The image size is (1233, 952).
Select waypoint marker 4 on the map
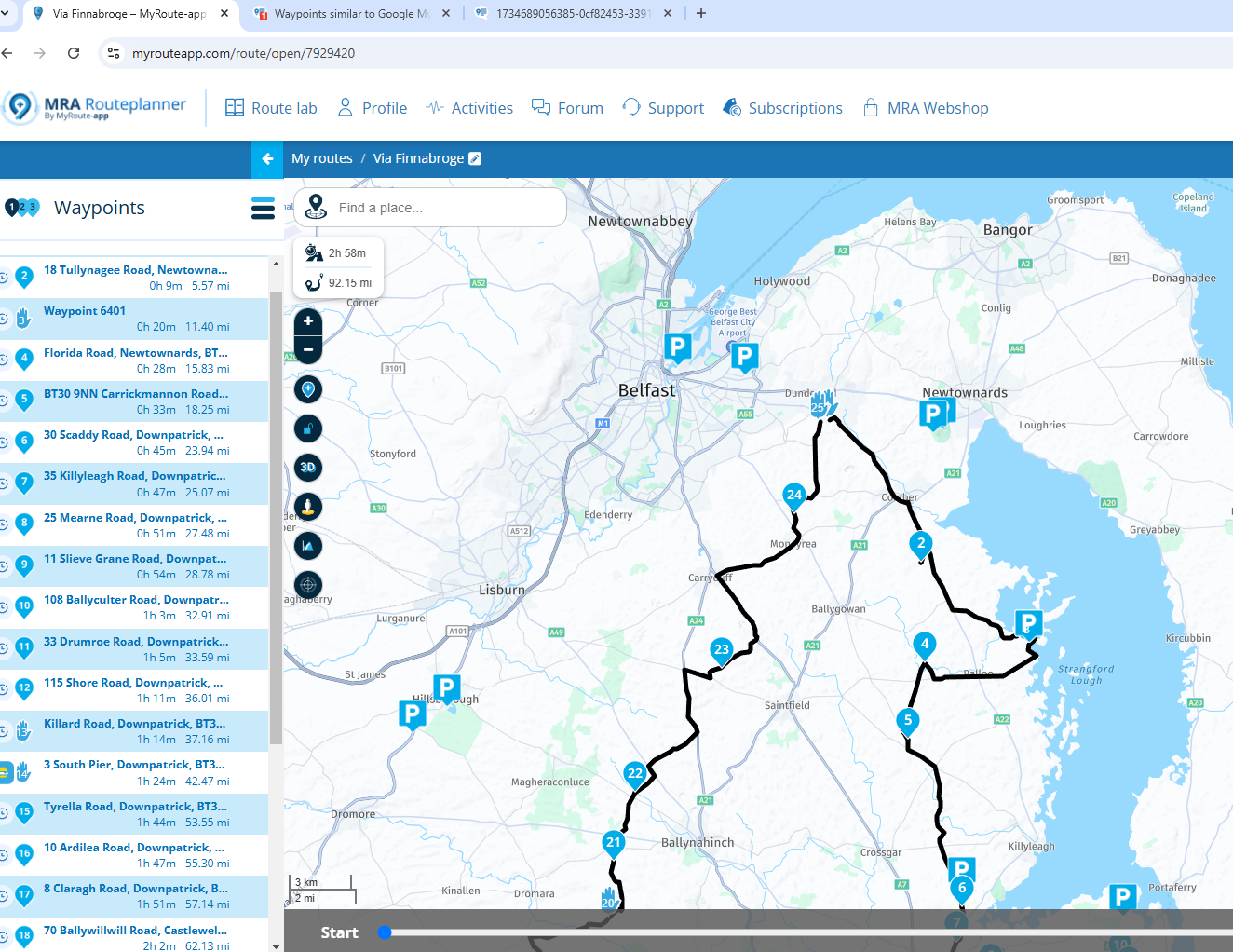pos(924,645)
